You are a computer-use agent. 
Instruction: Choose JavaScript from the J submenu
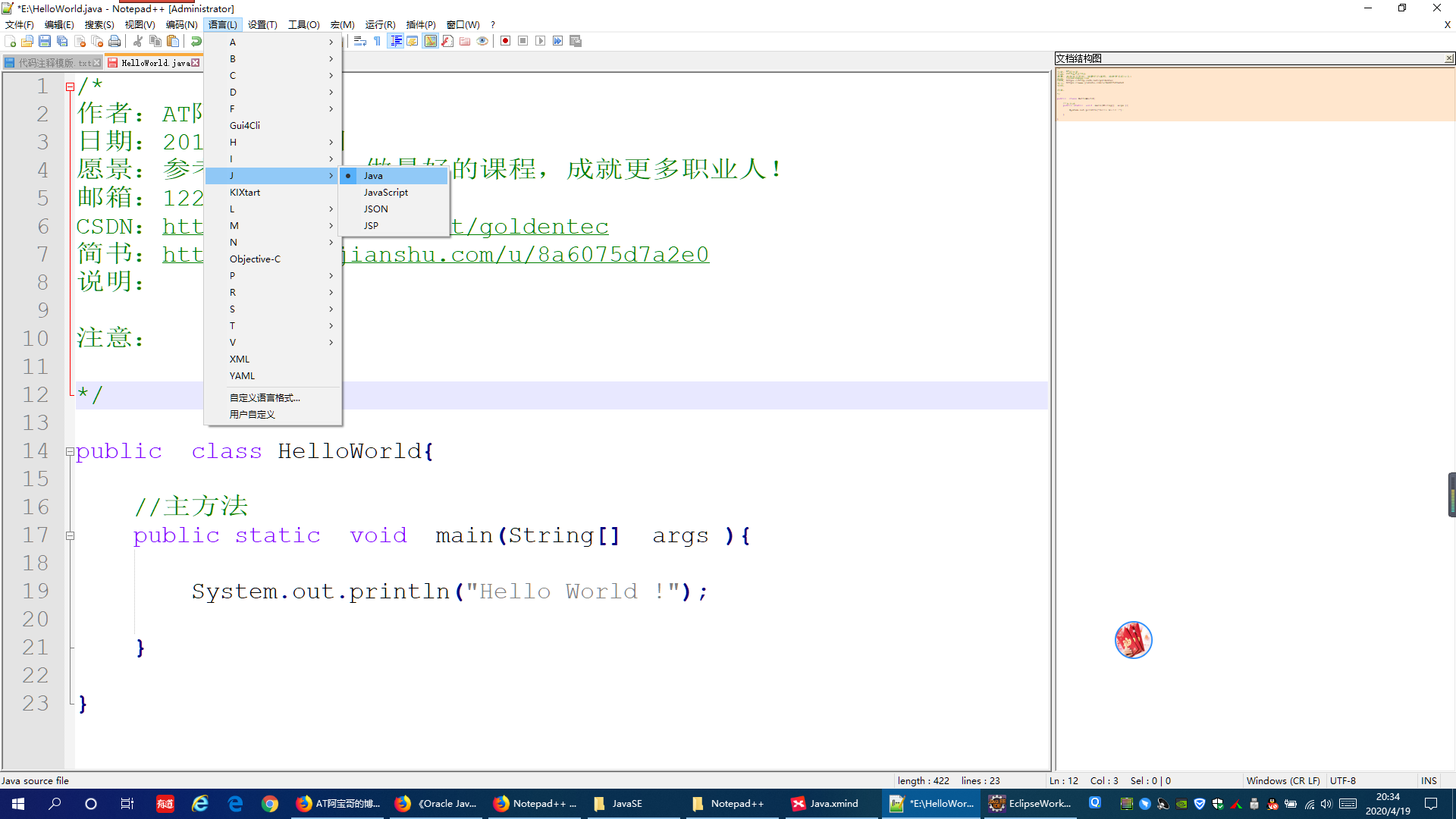(394, 193)
